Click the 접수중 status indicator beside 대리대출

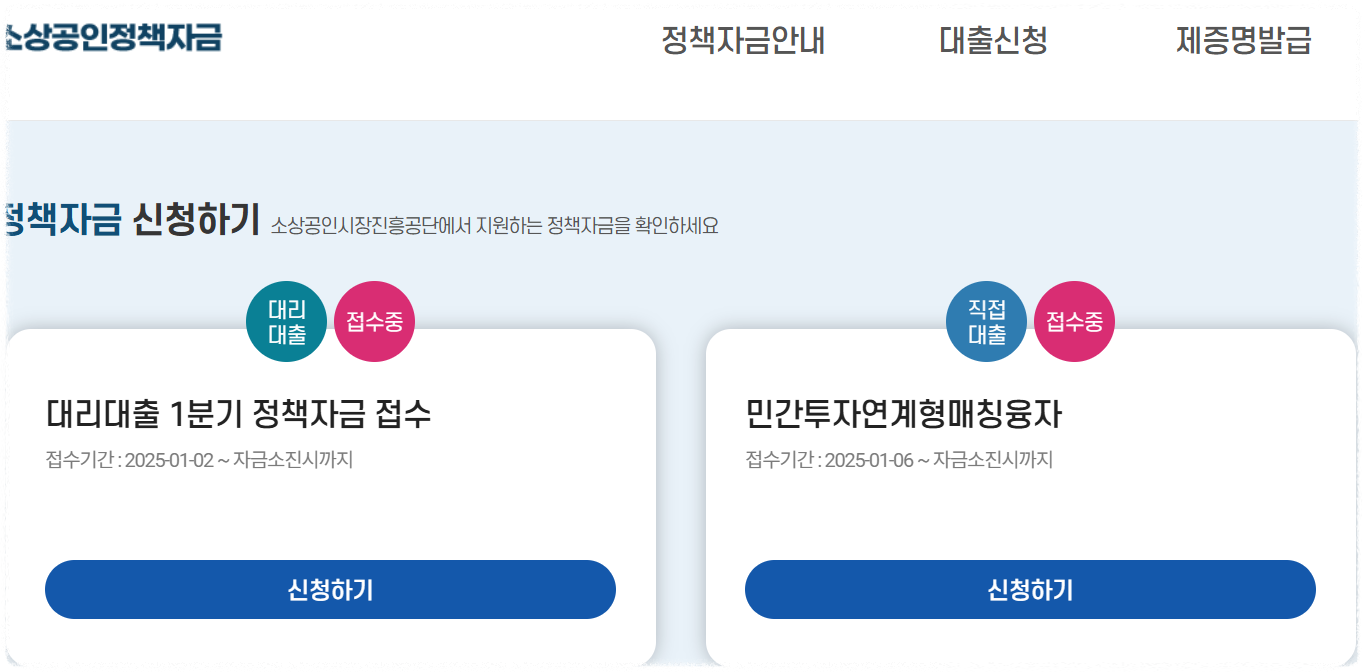coord(374,322)
